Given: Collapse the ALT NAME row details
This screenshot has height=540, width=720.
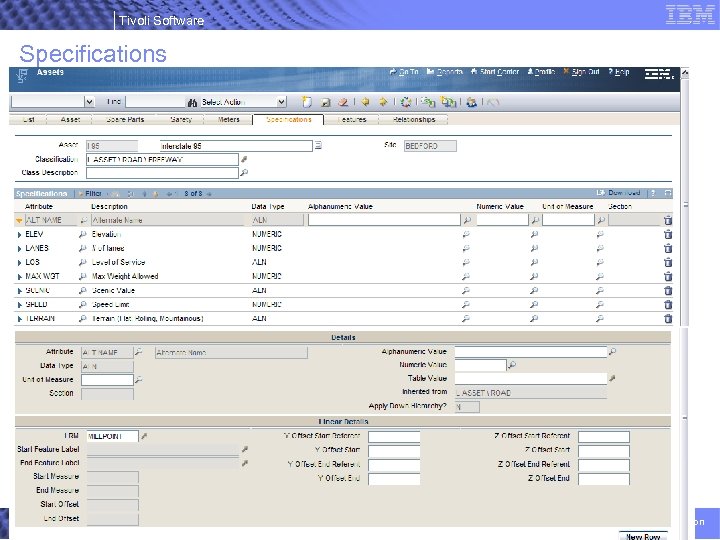Looking at the screenshot, I should (19, 220).
